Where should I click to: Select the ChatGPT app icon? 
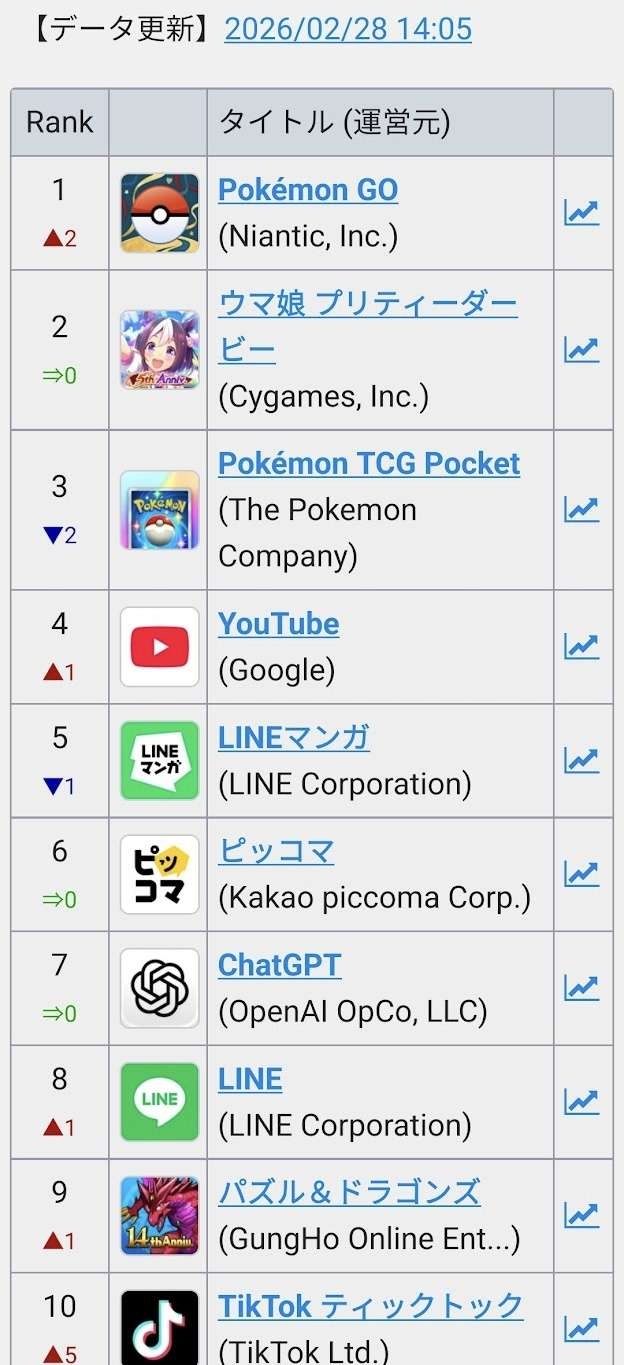click(x=159, y=988)
